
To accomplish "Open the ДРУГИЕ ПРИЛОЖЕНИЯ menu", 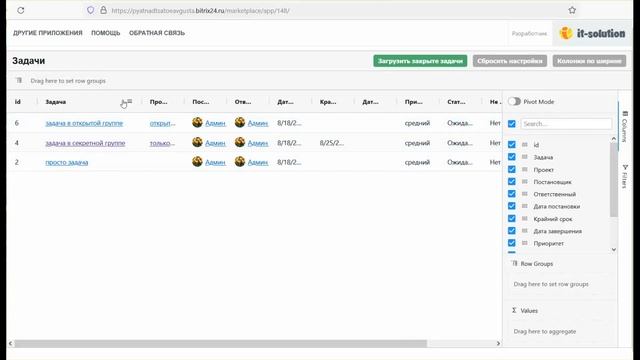I will (x=48, y=33).
